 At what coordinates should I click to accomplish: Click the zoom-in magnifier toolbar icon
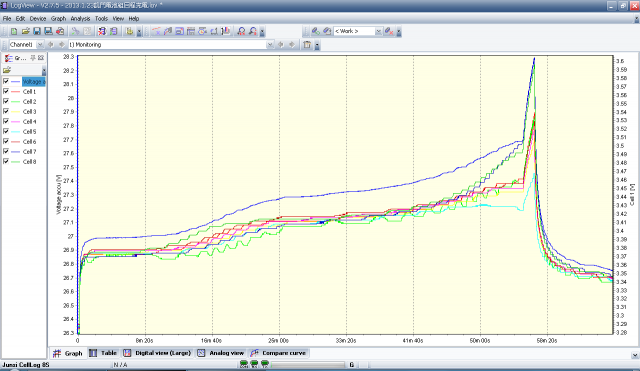coord(241,31)
